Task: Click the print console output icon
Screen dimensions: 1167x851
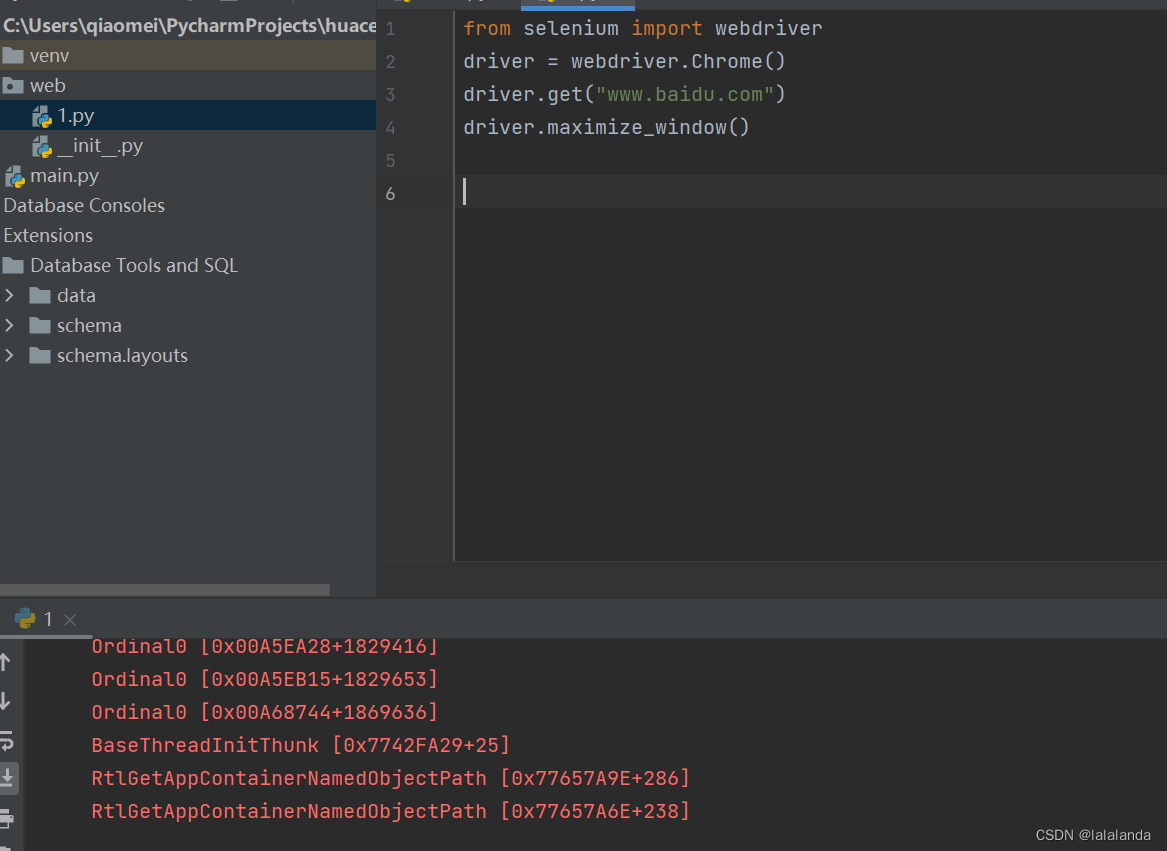Action: click(x=7, y=818)
